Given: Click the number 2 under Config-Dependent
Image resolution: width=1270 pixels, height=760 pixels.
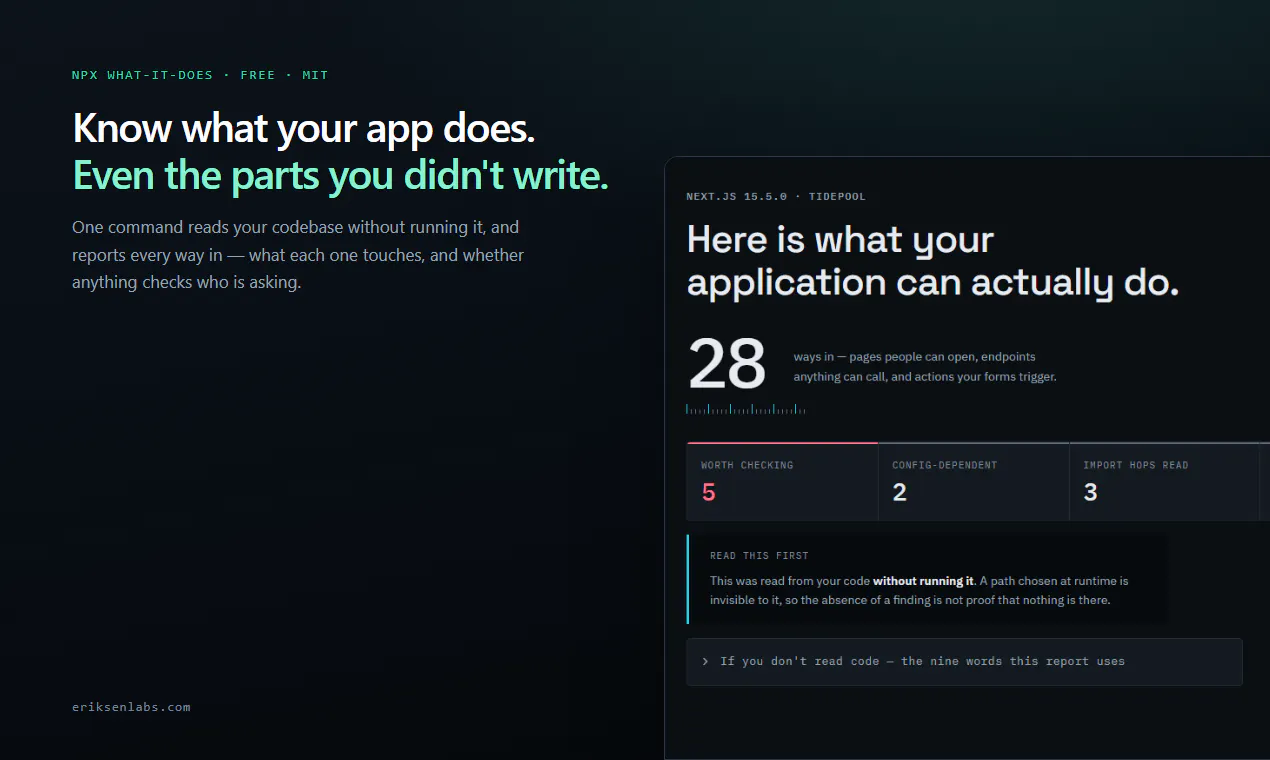Looking at the screenshot, I should [900, 492].
